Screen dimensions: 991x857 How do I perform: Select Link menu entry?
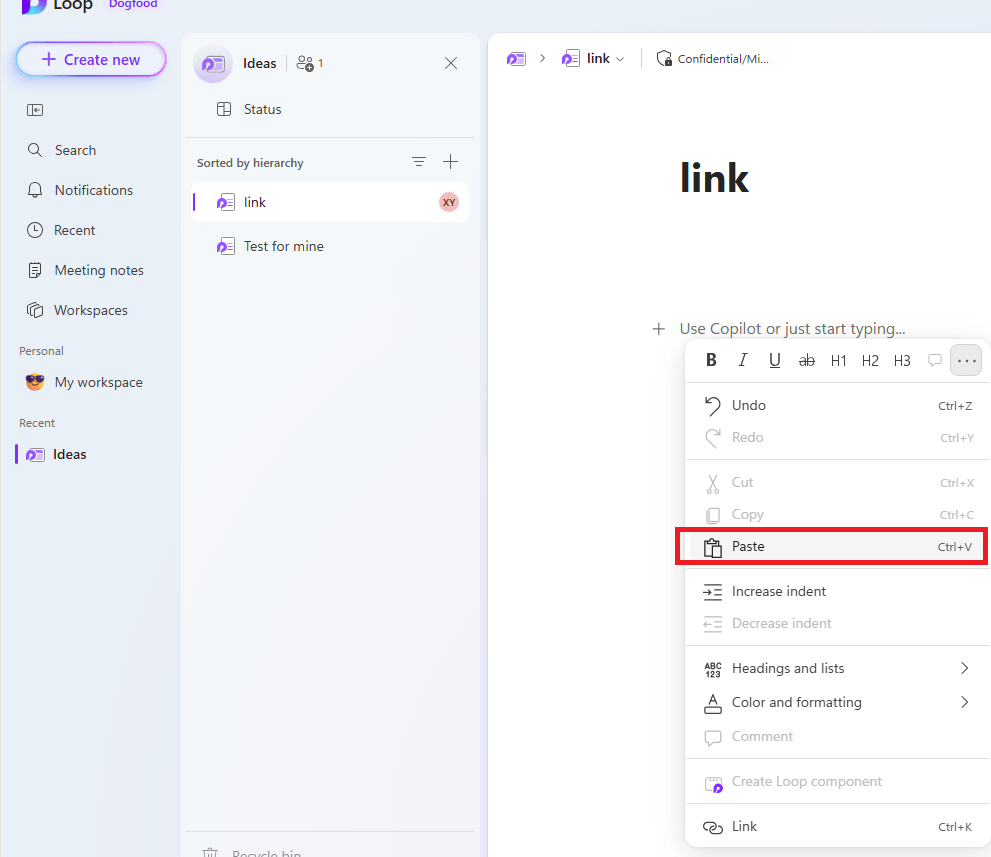pos(838,827)
